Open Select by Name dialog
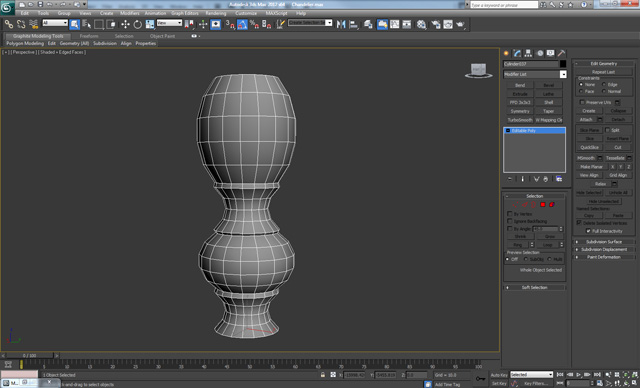The width and height of the screenshot is (640, 388). (x=87, y=24)
